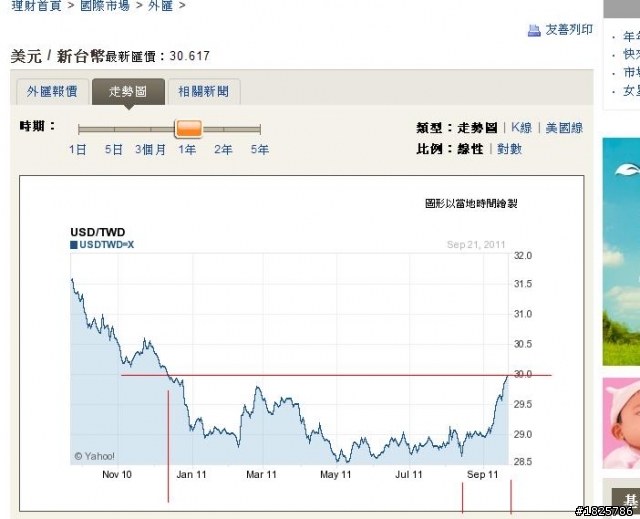Image resolution: width=640 pixels, height=519 pixels.
Task: Select 對數 scale option
Action: tap(509, 149)
